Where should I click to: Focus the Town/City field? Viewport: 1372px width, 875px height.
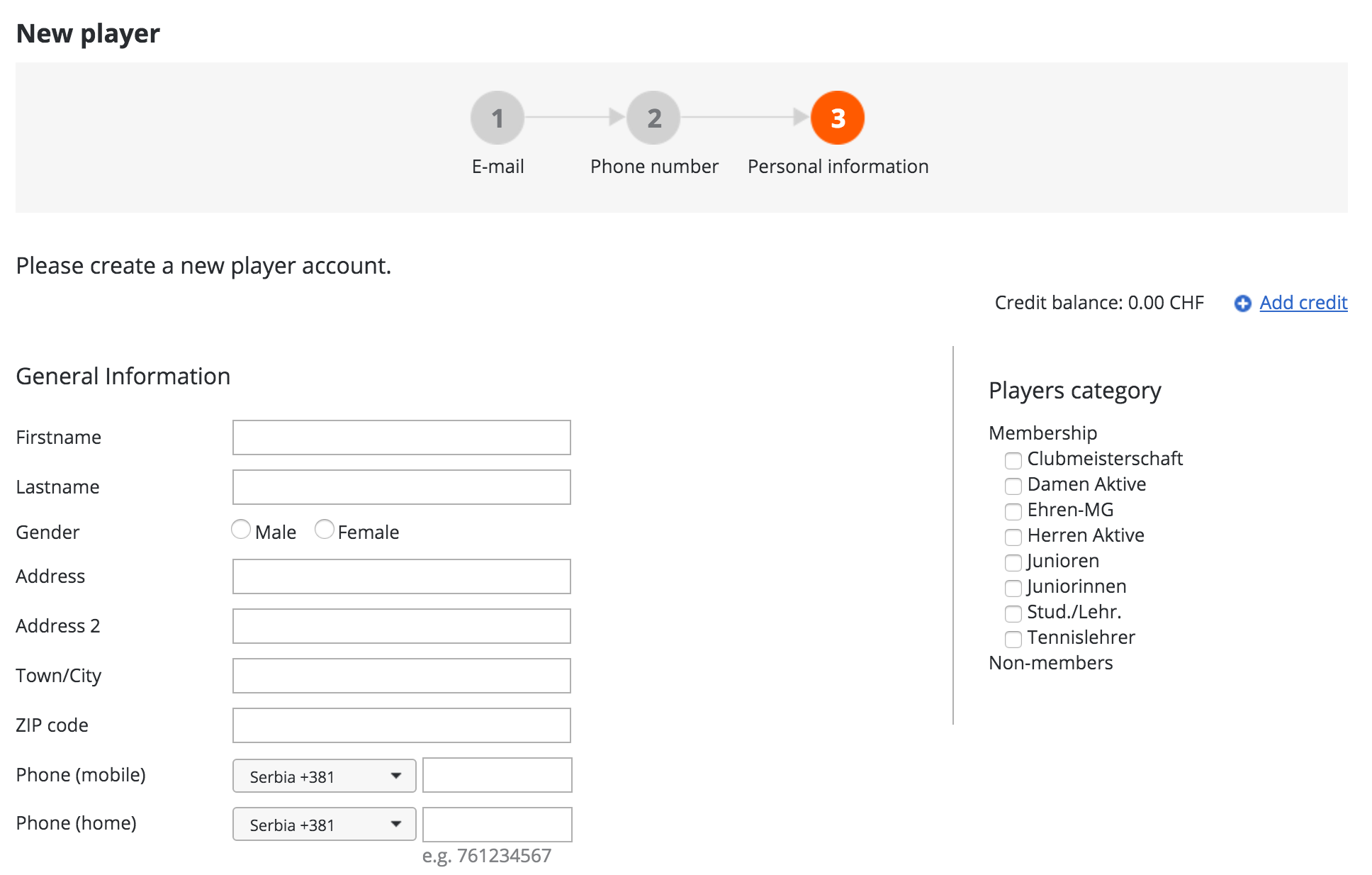click(402, 676)
